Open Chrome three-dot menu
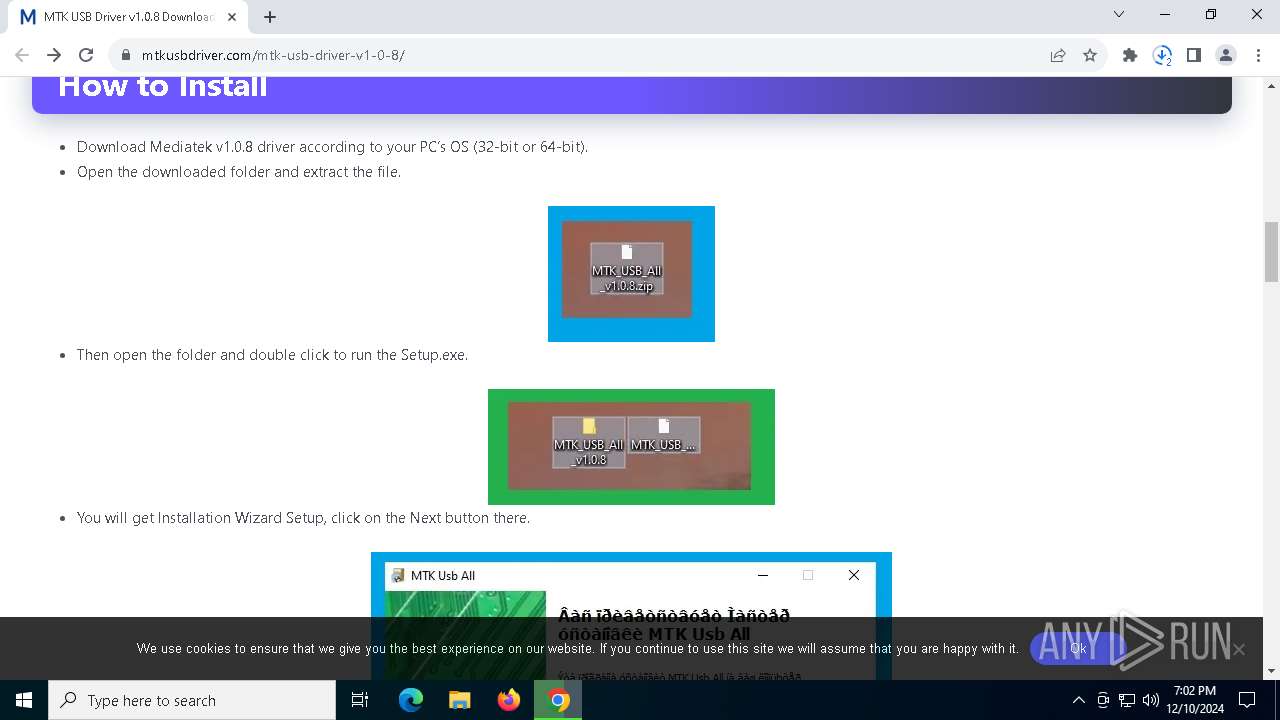1280x720 pixels. [1258, 55]
